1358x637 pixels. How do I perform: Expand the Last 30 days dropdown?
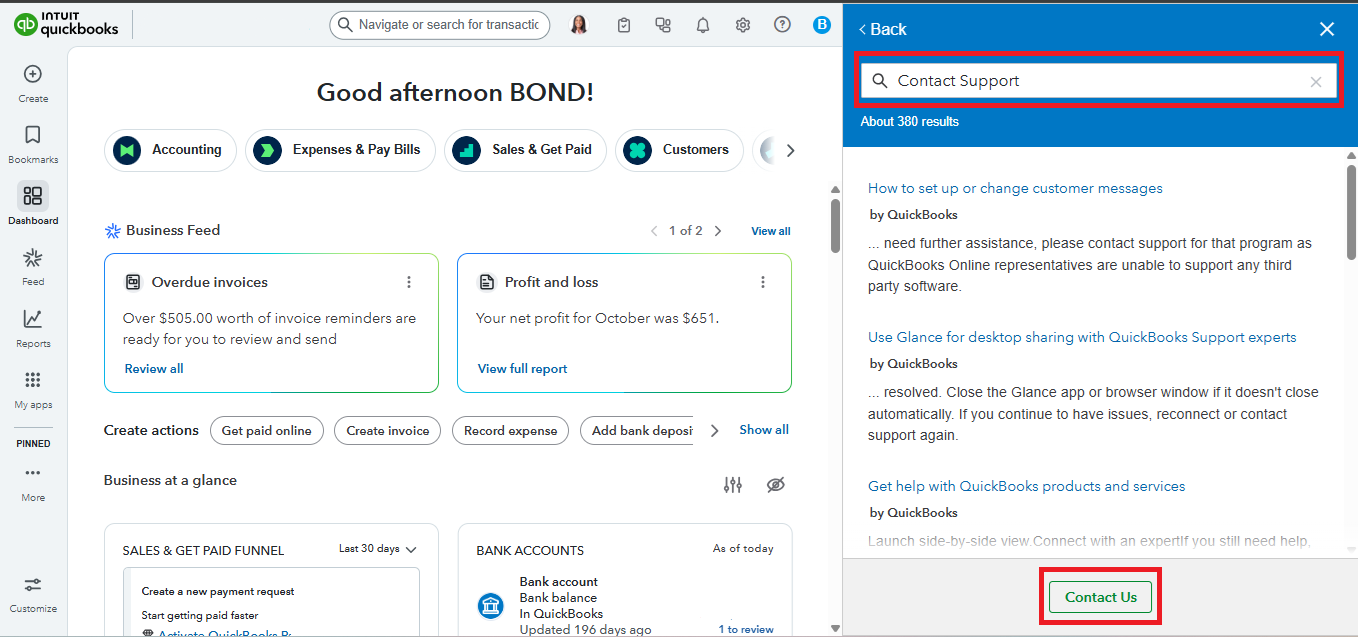378,549
